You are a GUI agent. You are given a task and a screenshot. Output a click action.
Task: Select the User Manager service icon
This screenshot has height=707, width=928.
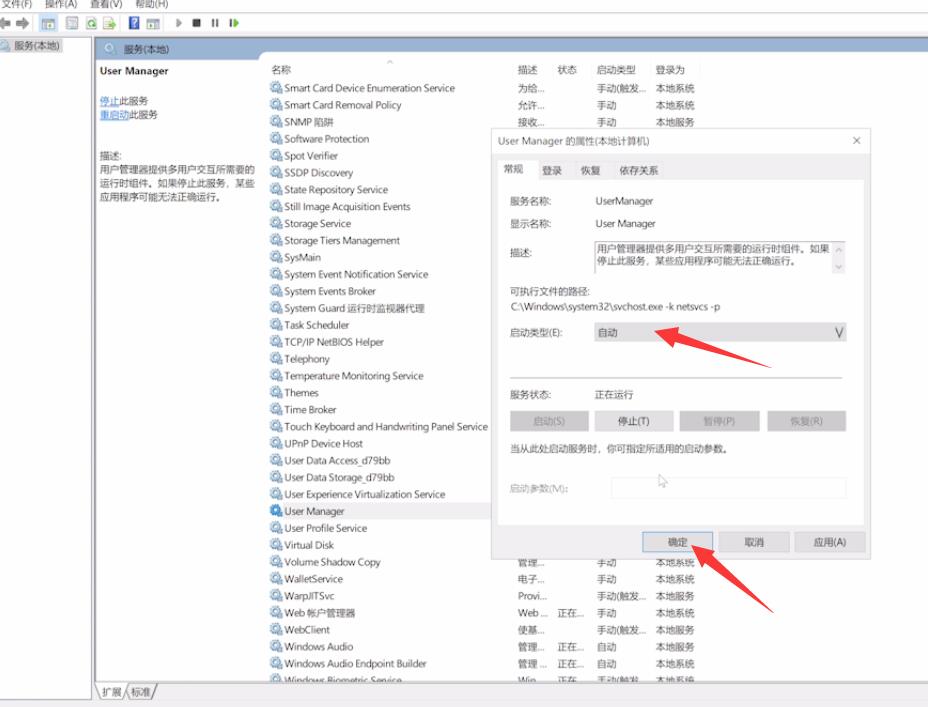coord(276,511)
